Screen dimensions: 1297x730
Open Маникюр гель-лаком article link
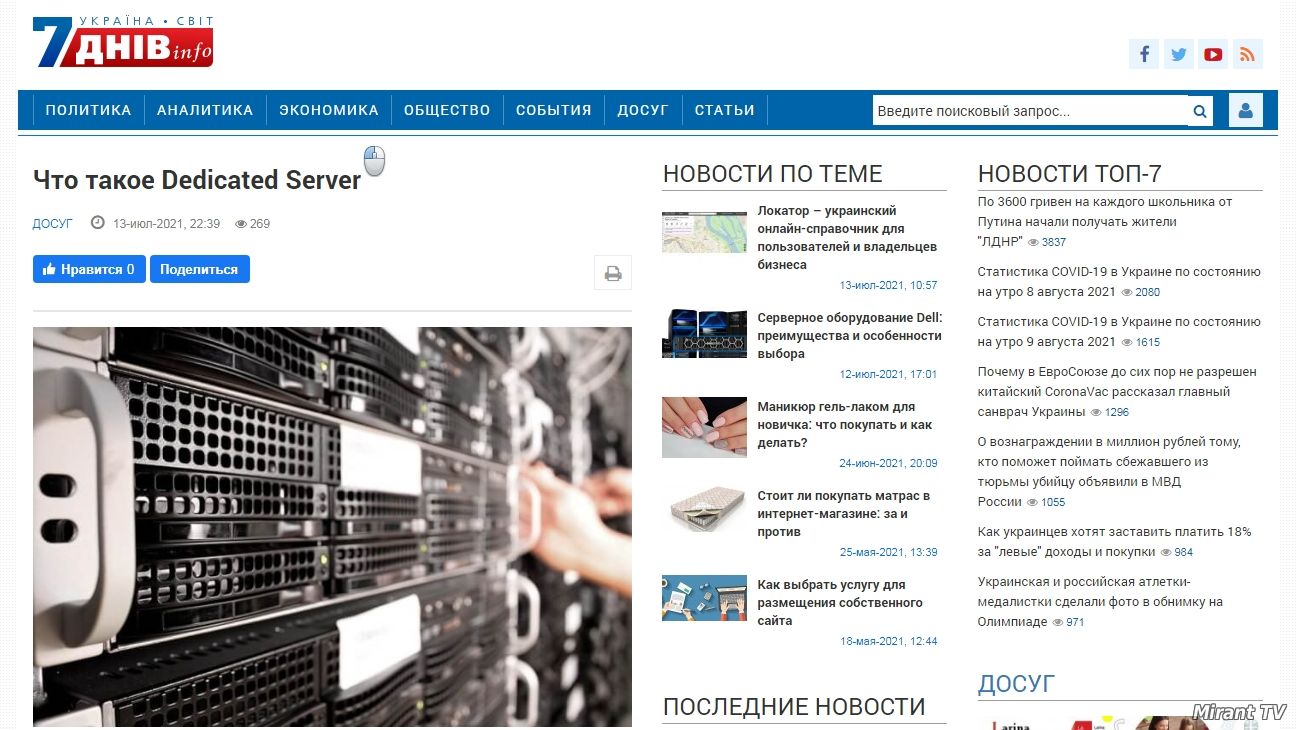coord(844,425)
